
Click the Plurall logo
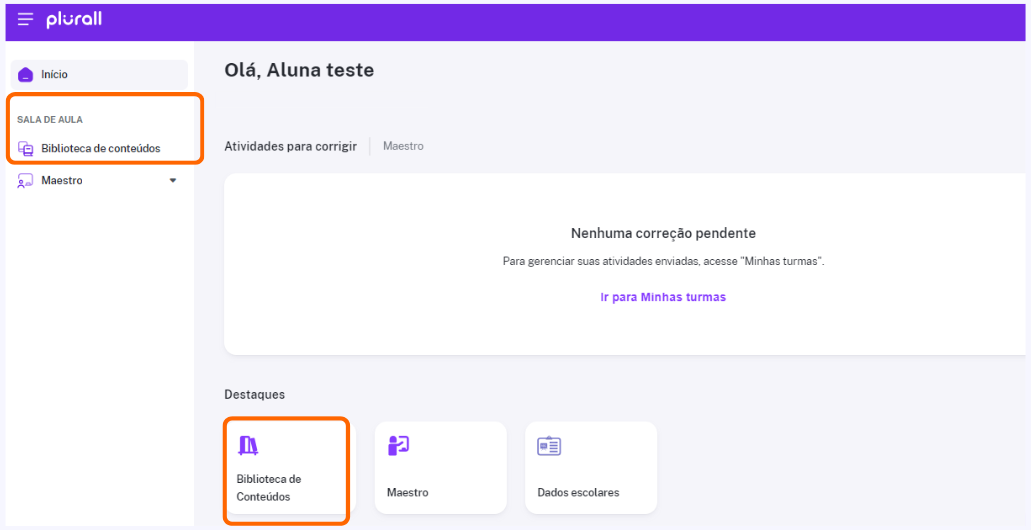(74, 20)
